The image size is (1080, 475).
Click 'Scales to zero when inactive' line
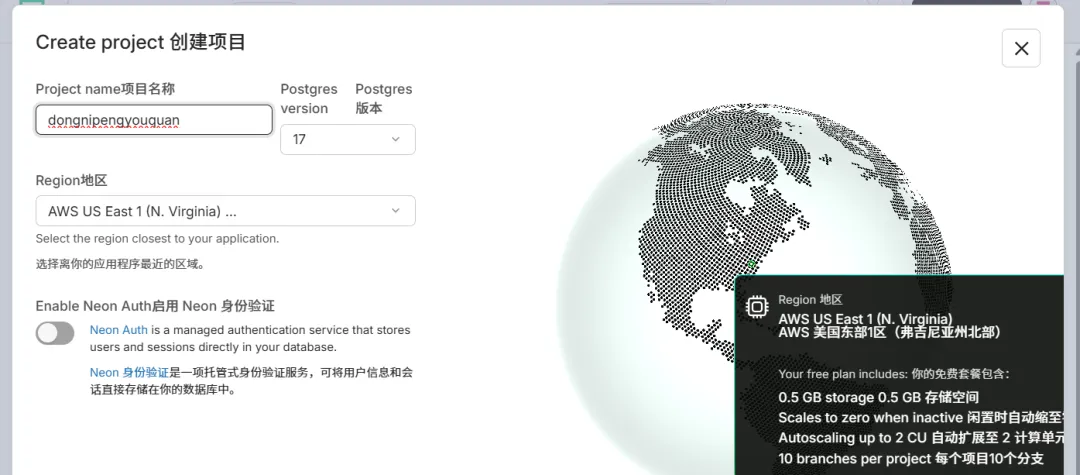[x=922, y=418]
